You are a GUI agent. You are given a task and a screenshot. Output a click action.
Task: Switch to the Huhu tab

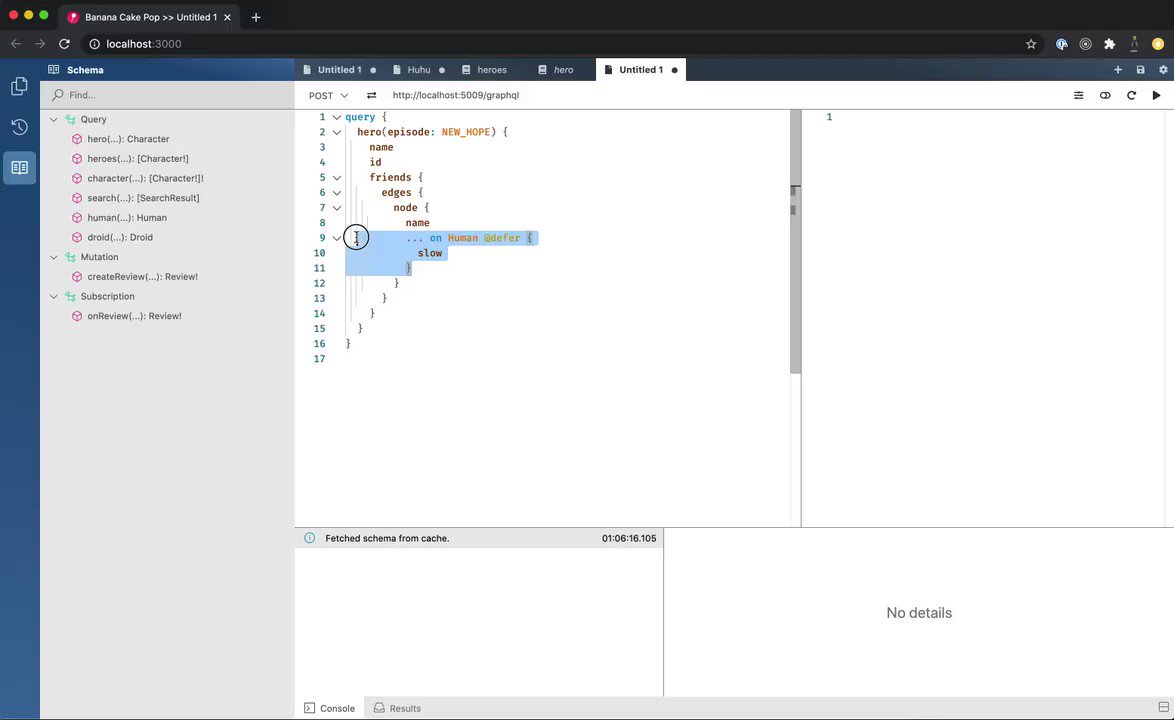419,70
